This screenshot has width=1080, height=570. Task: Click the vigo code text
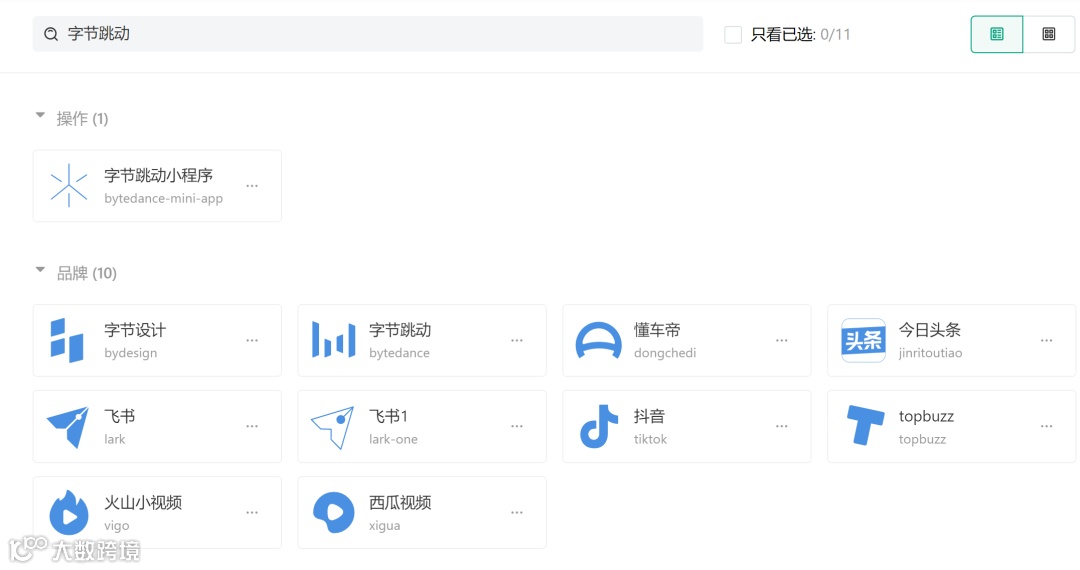116,526
